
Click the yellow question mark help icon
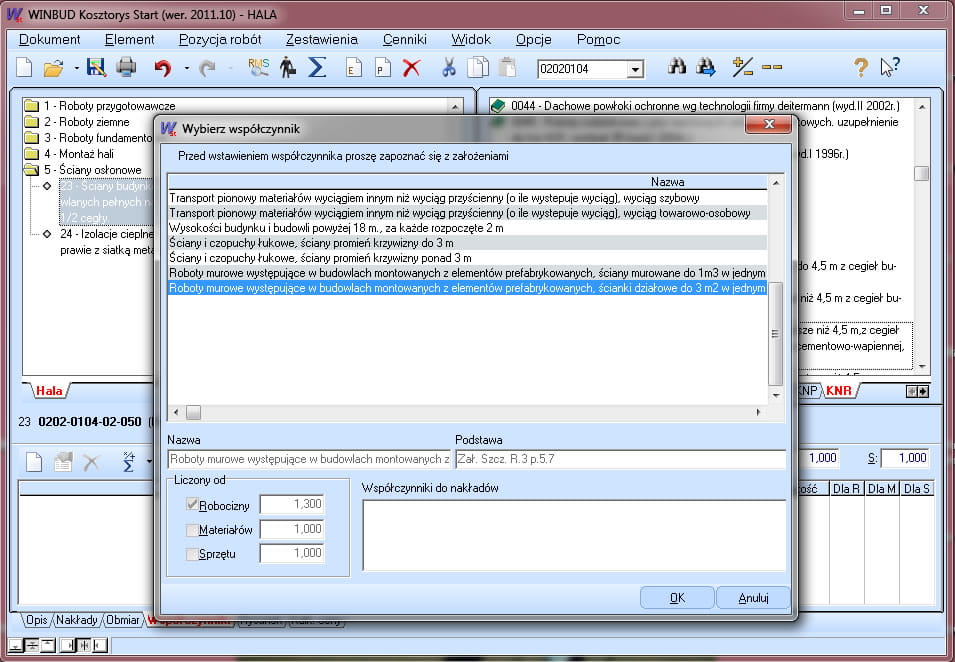tap(860, 68)
